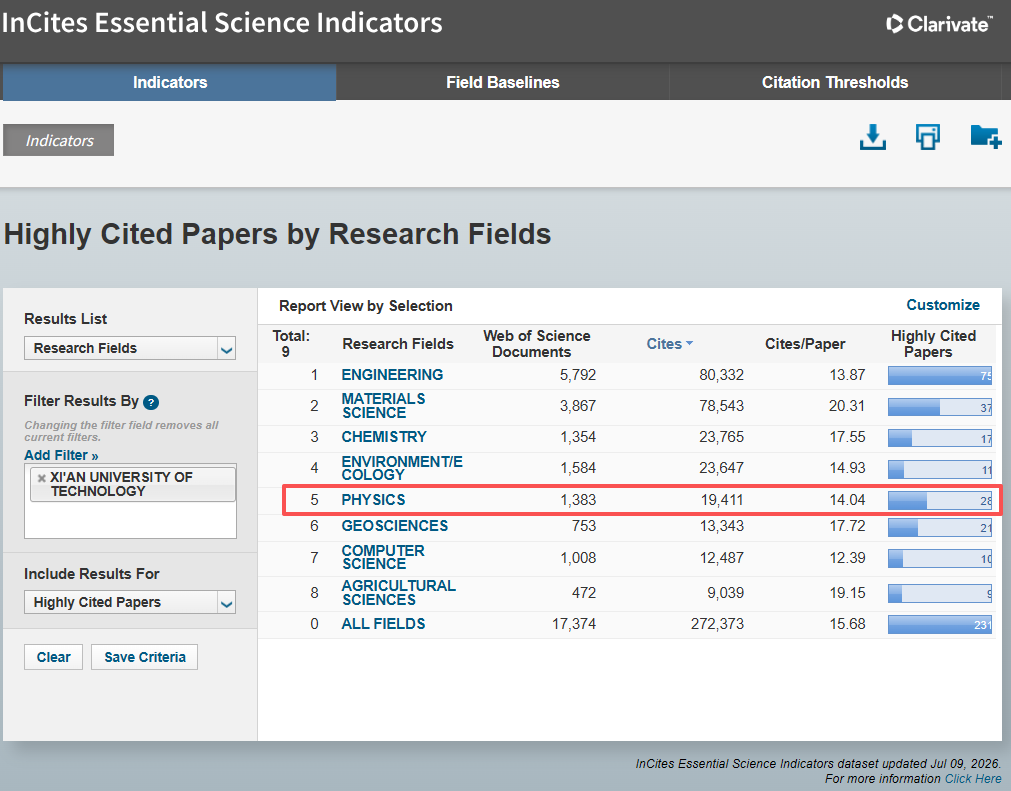This screenshot has width=1011, height=791.
Task: Click the print report icon
Action: (928, 137)
